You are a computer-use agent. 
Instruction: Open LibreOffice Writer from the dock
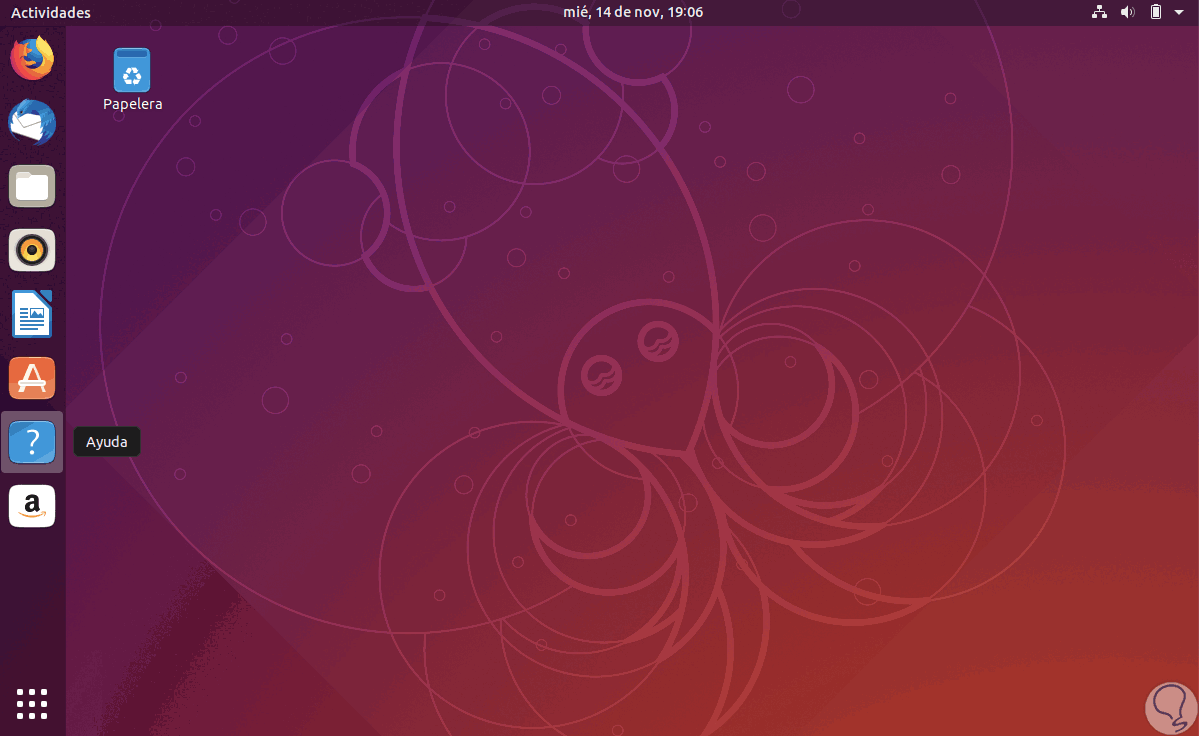click(32, 314)
